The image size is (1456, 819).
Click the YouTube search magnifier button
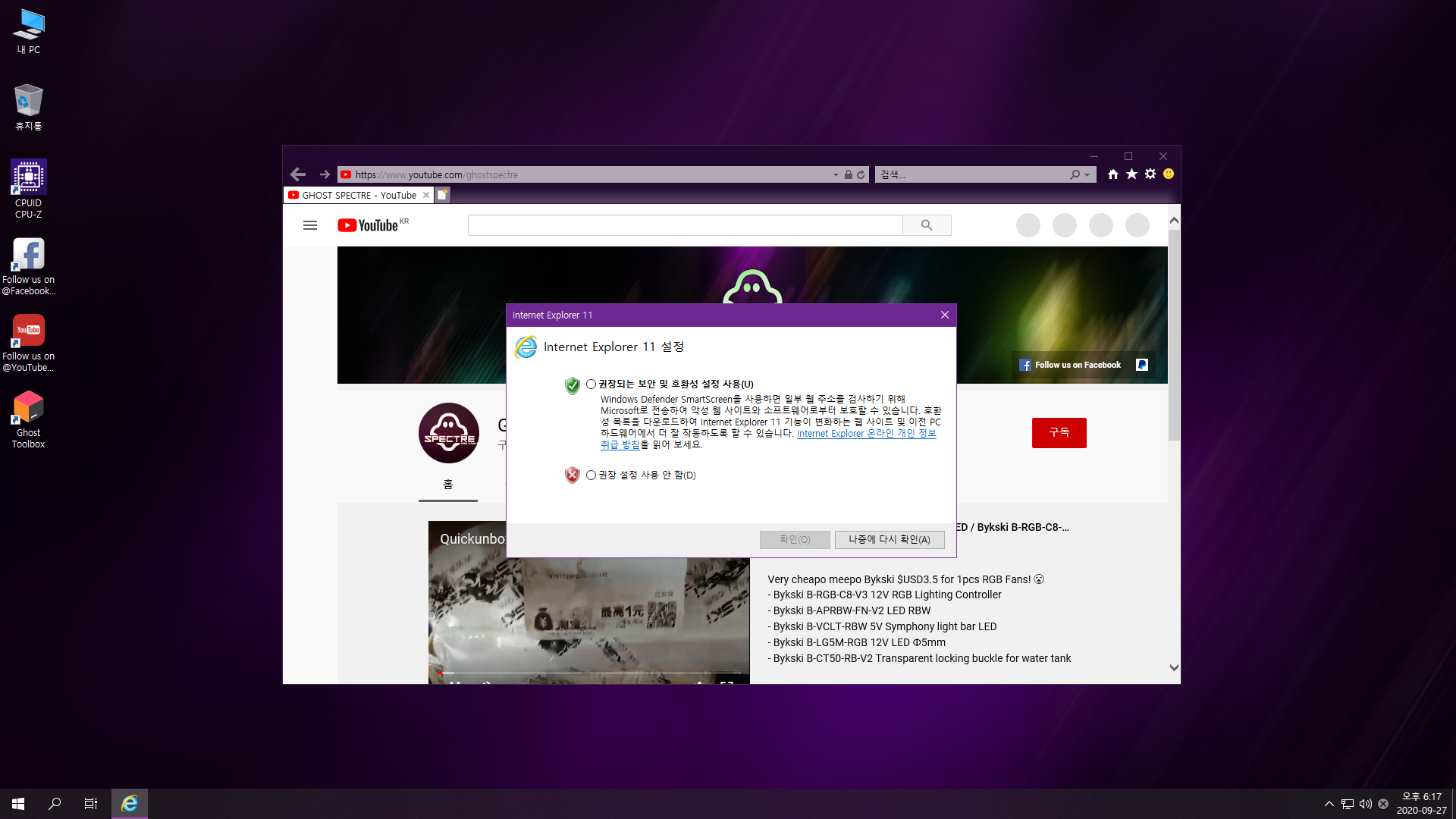pos(927,225)
